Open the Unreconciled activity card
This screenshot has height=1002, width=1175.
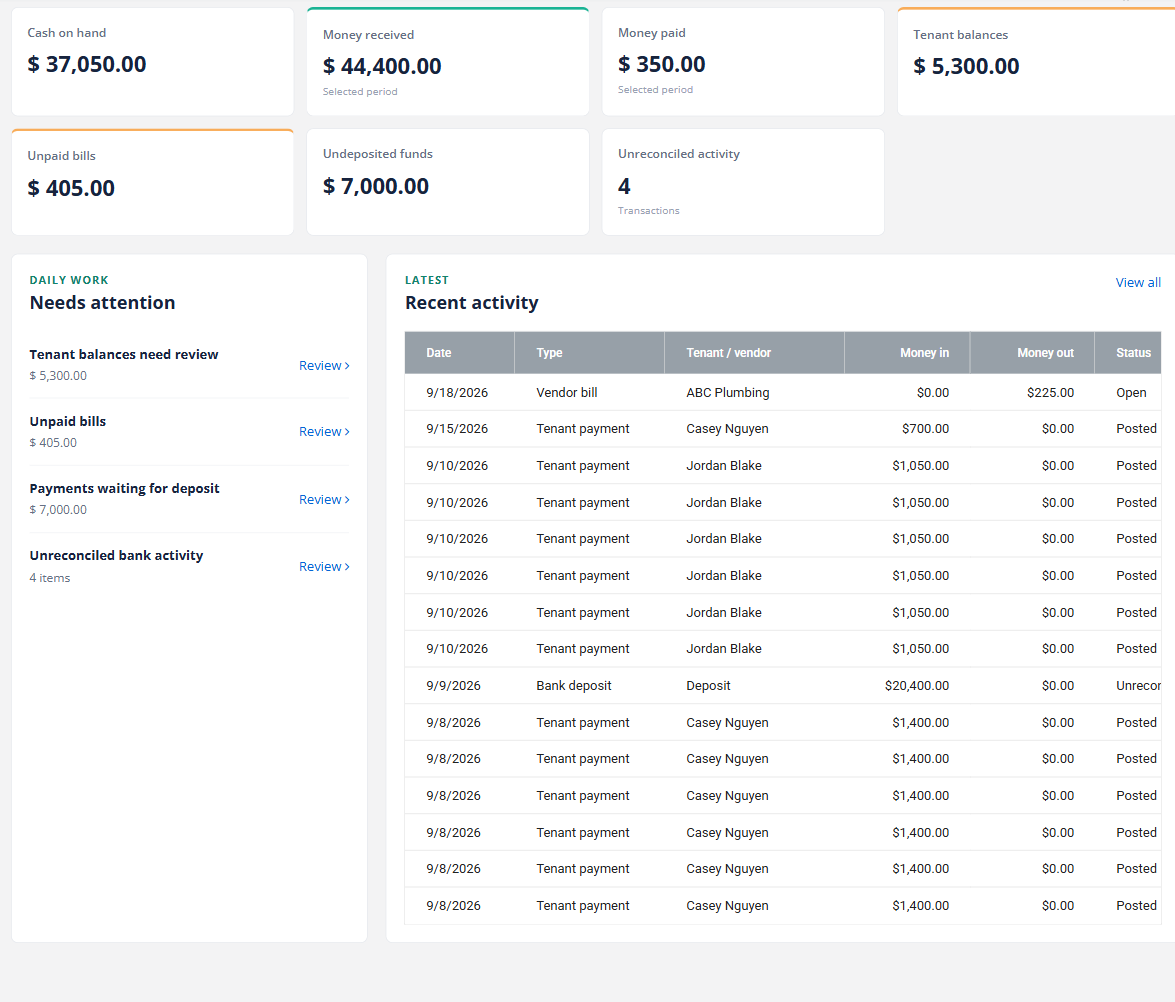point(743,182)
